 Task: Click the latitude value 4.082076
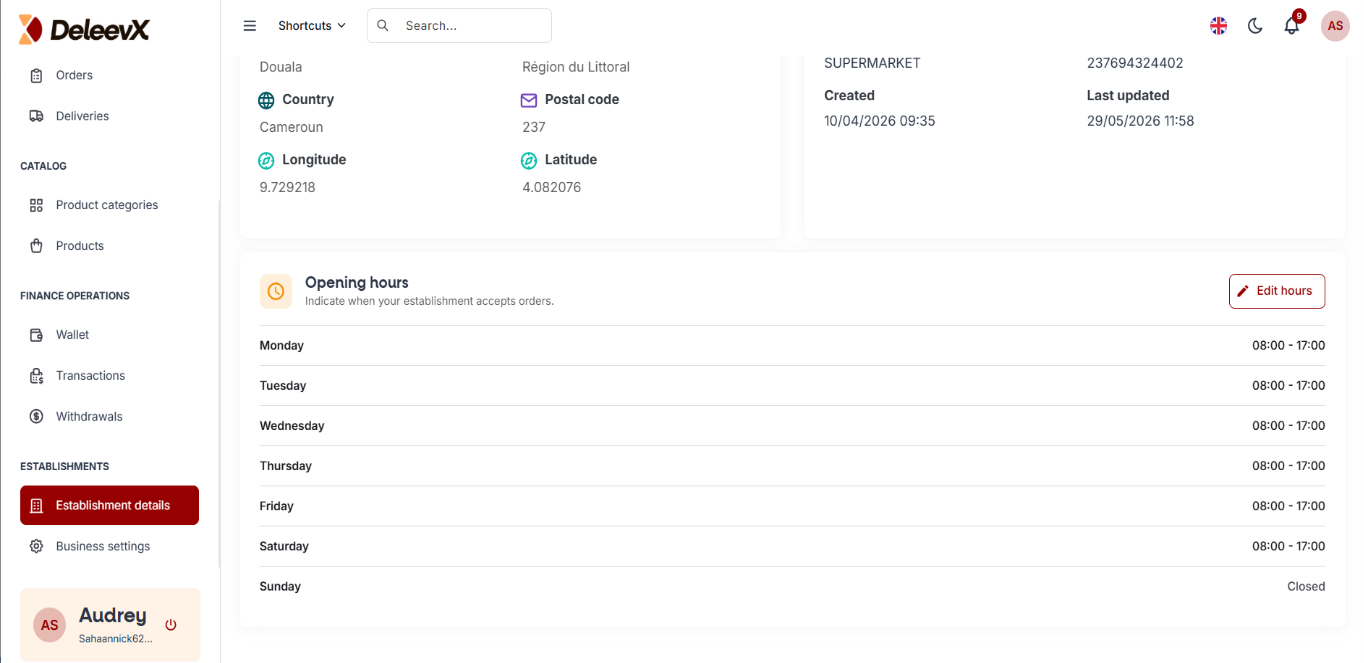coord(552,187)
